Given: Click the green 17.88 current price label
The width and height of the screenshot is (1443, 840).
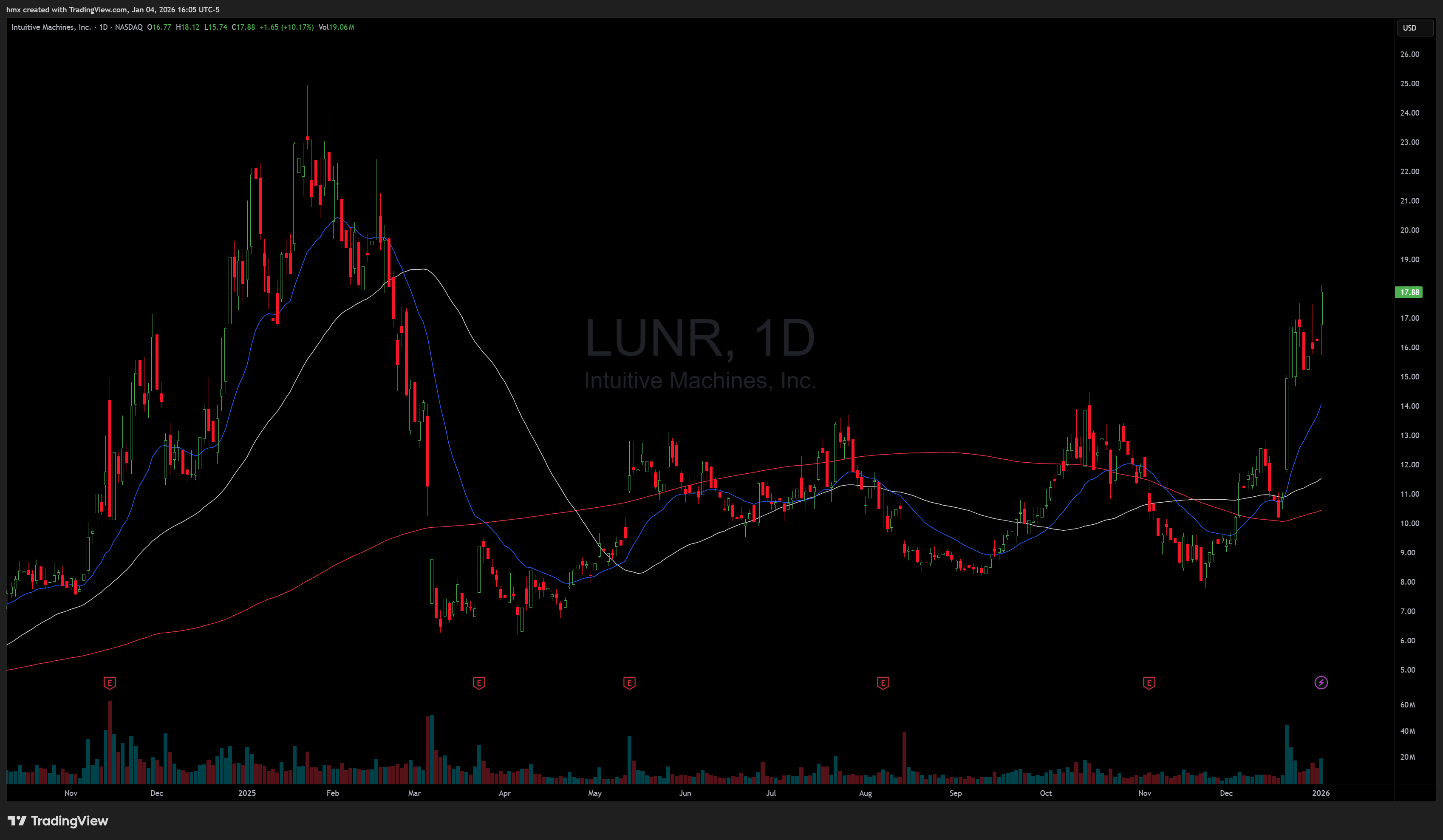Looking at the screenshot, I should [1408, 292].
